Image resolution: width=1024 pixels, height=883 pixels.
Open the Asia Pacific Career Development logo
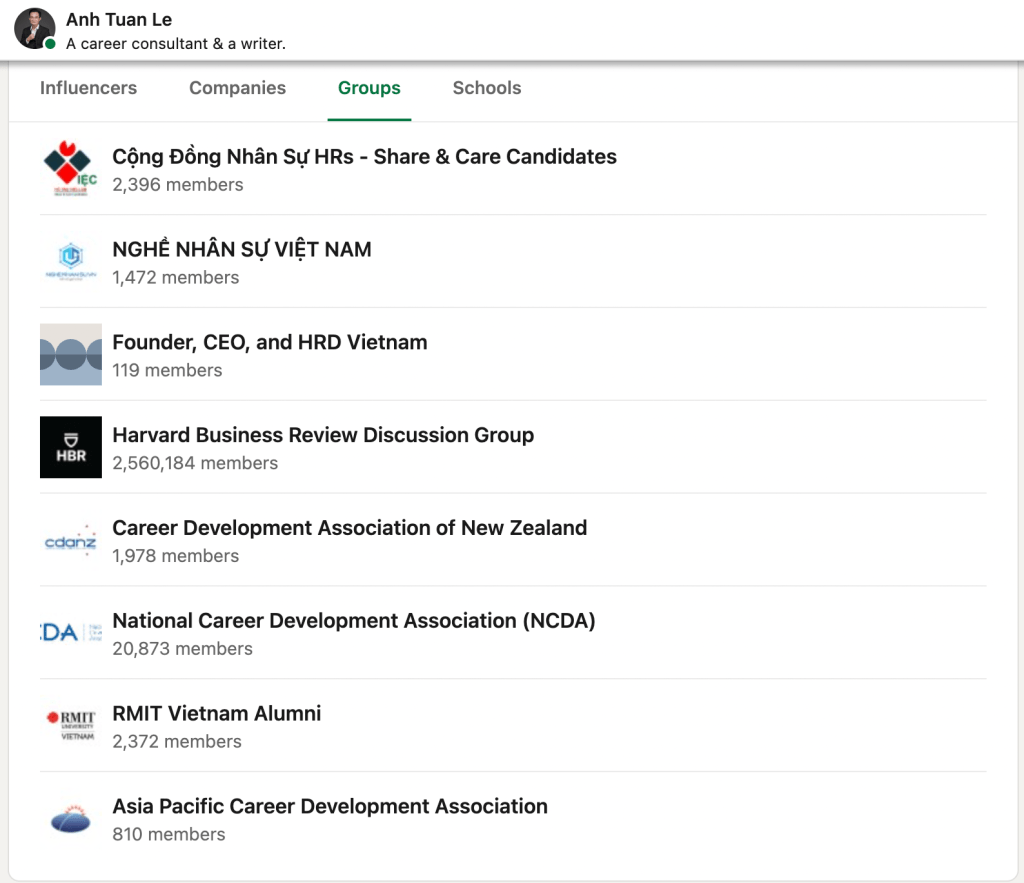tap(71, 819)
